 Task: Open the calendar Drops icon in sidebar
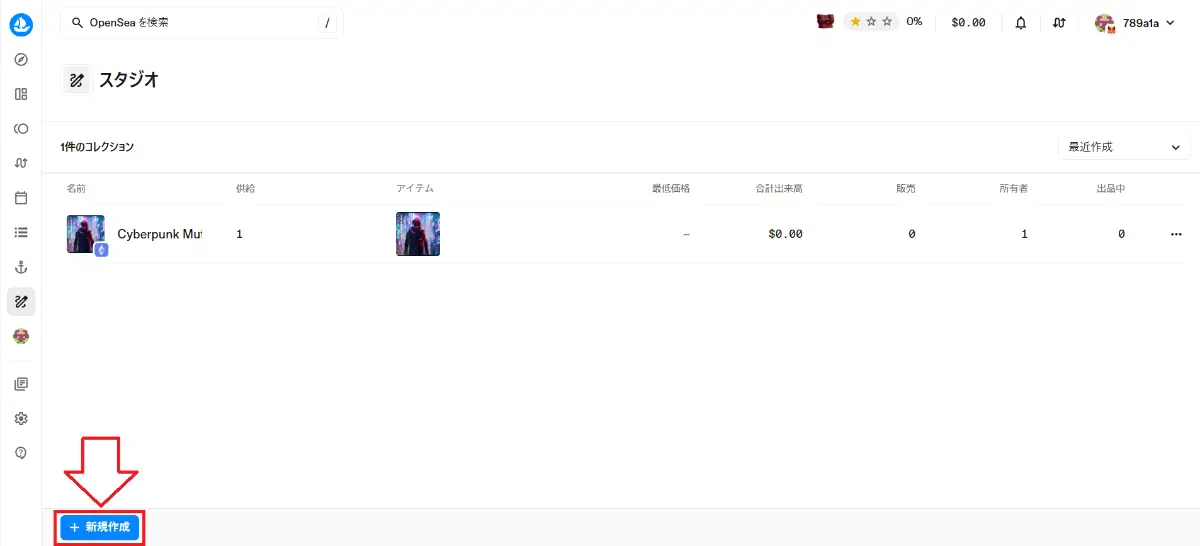click(x=21, y=198)
